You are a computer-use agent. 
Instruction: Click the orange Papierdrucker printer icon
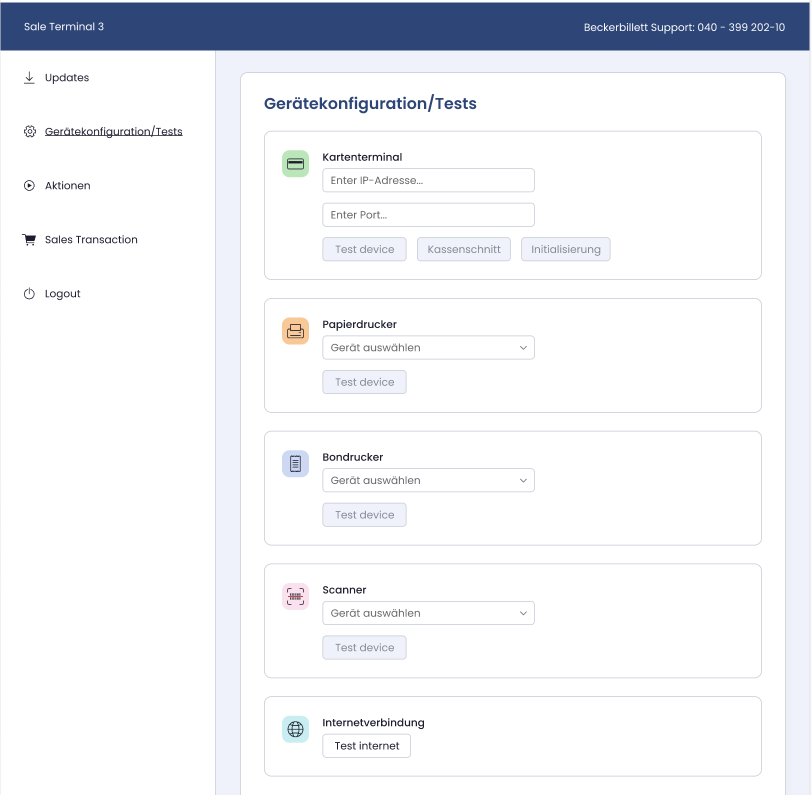295,331
